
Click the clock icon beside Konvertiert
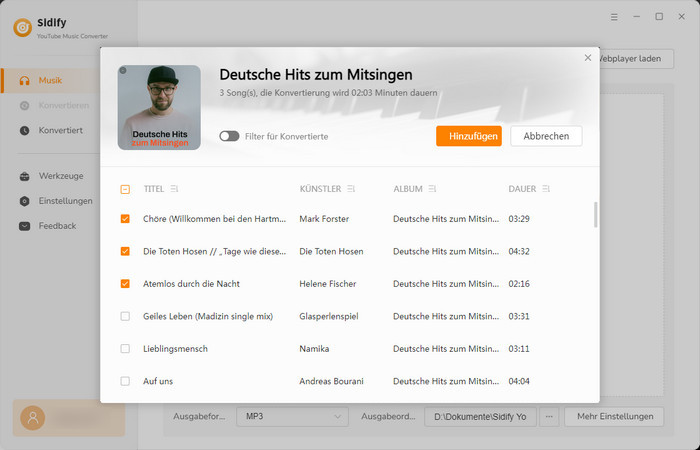point(25,130)
